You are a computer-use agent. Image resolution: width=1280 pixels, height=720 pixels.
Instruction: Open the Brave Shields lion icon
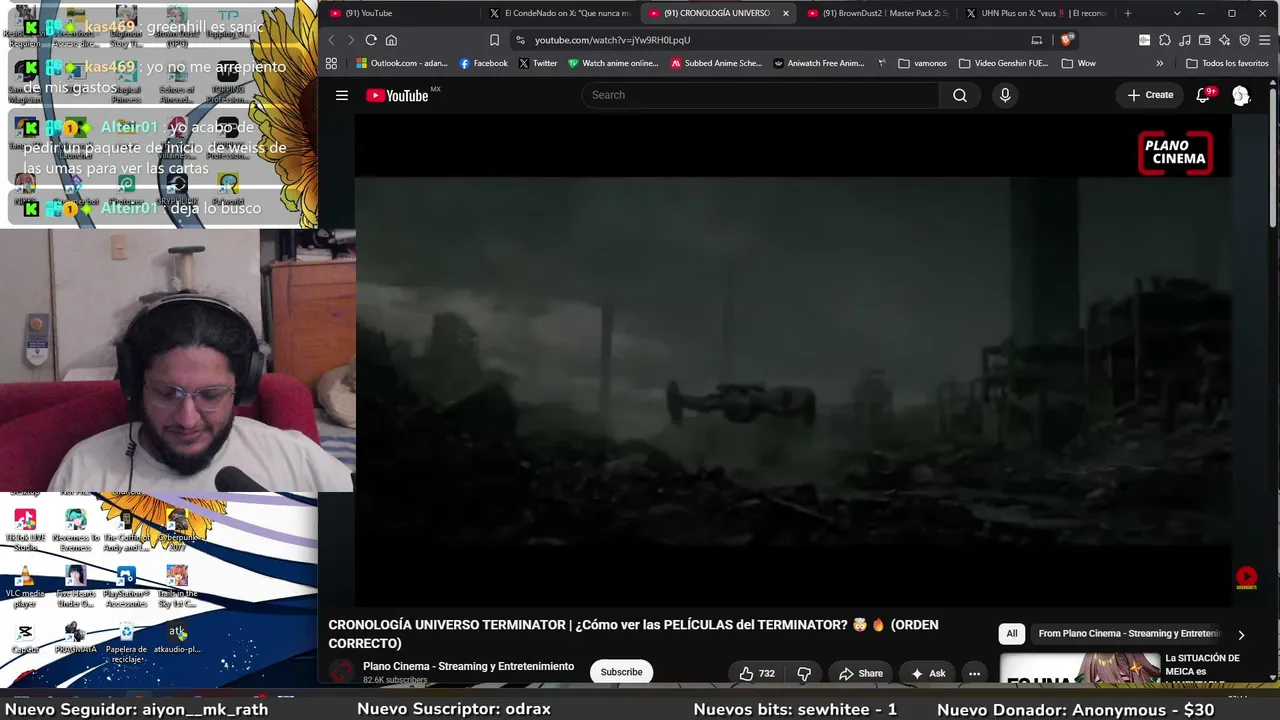[x=1067, y=40]
